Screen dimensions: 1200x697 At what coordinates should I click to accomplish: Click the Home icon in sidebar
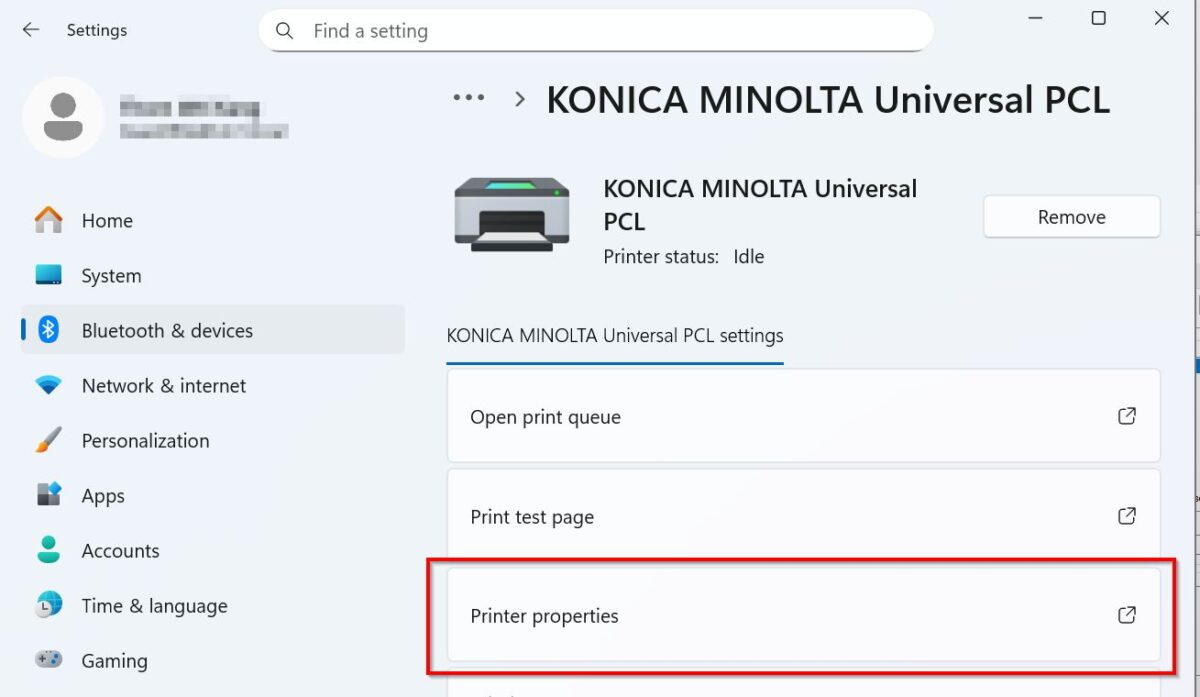coord(48,220)
